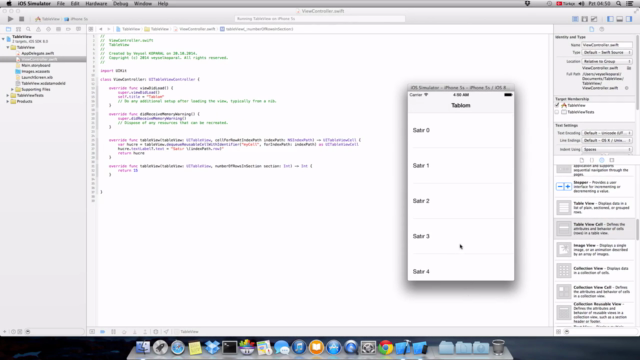640x360 pixels.
Task: Open the related items grid icon in jump bar
Action: (x=91, y=29)
